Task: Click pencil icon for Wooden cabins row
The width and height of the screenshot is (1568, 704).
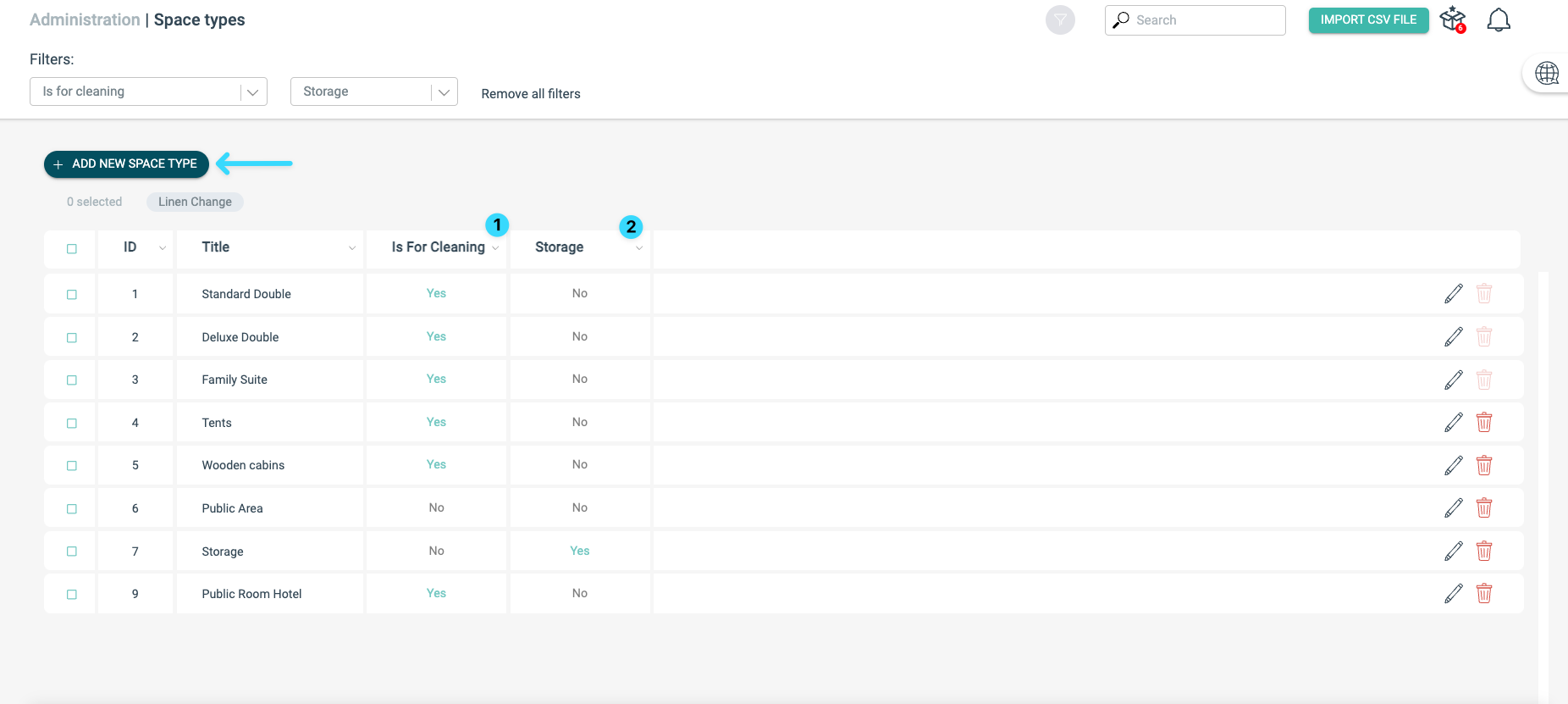Action: click(1454, 465)
